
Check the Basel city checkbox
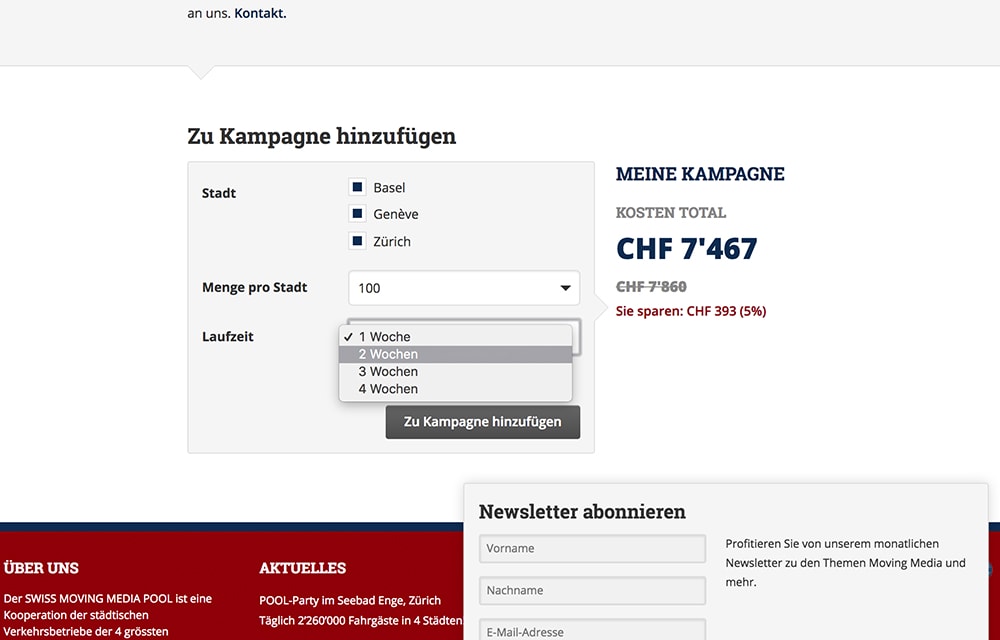click(357, 187)
